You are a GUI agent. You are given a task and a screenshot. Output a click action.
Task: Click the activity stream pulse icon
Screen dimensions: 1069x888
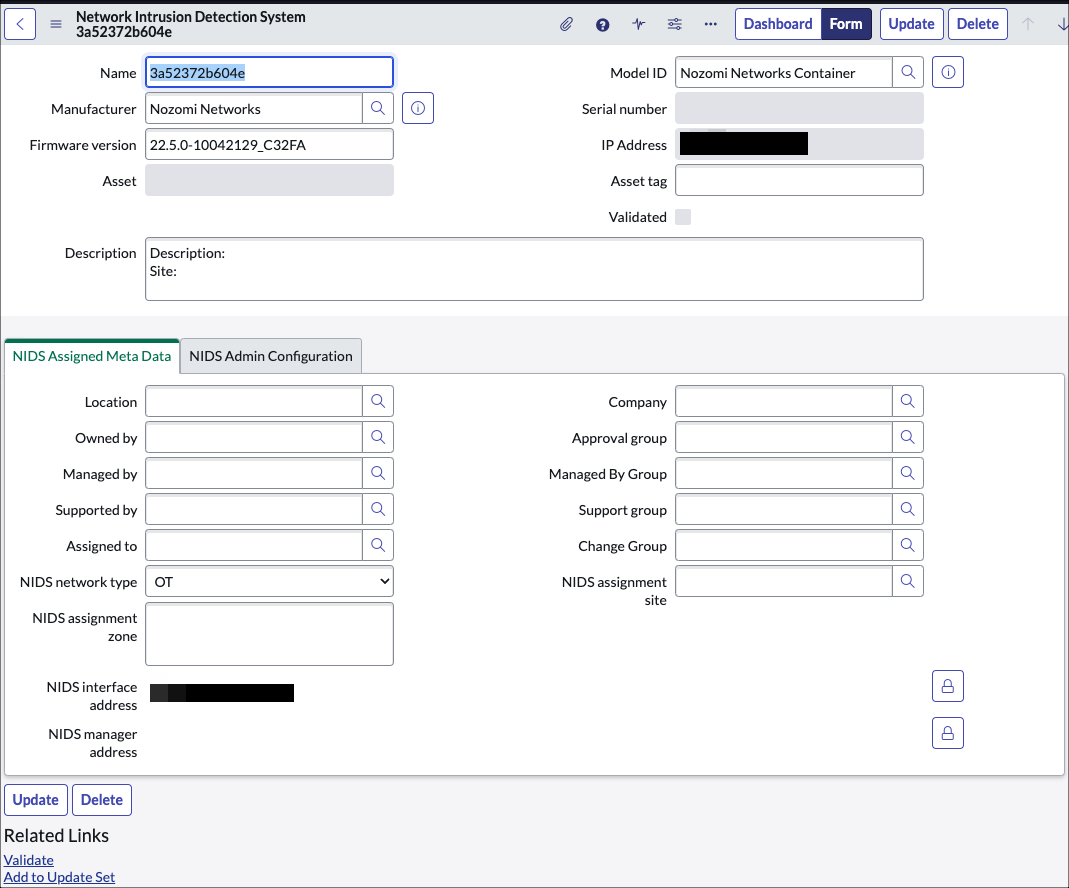coord(639,25)
